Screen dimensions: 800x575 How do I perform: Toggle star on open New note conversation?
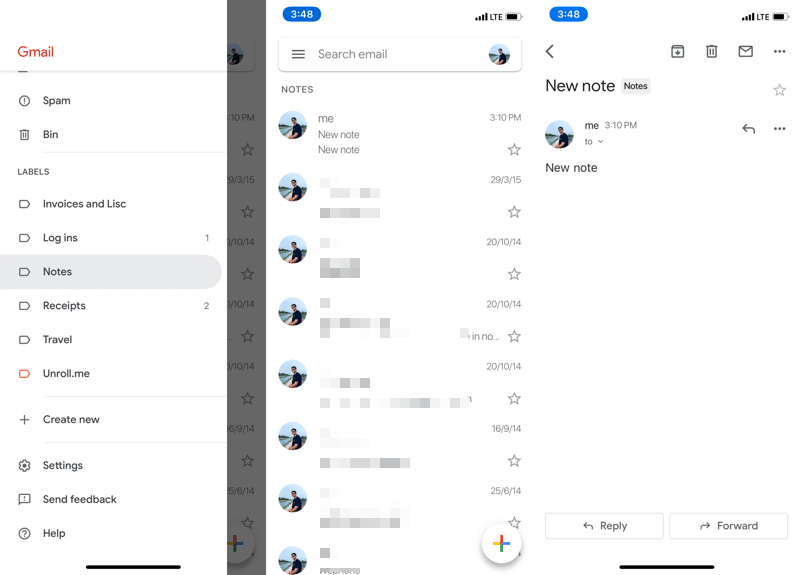(779, 90)
